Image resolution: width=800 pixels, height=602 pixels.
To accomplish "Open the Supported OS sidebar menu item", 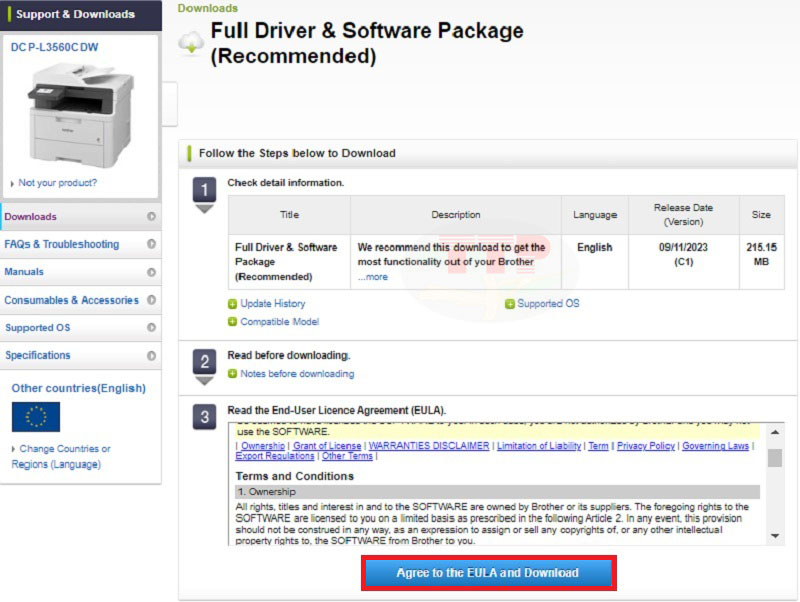I will (x=38, y=328).
